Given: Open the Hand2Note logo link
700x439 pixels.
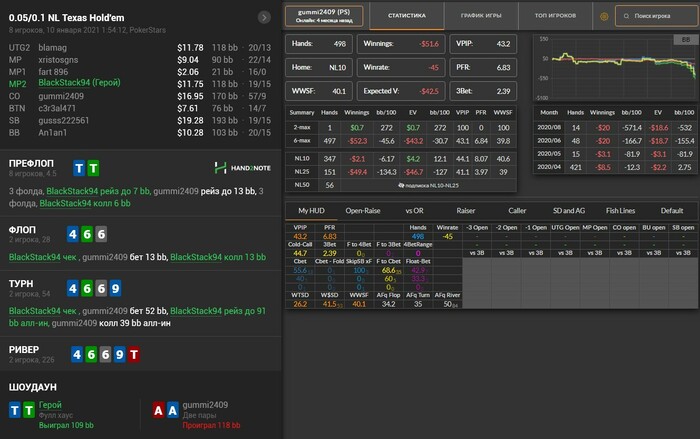Looking at the screenshot, I should tap(242, 168).
